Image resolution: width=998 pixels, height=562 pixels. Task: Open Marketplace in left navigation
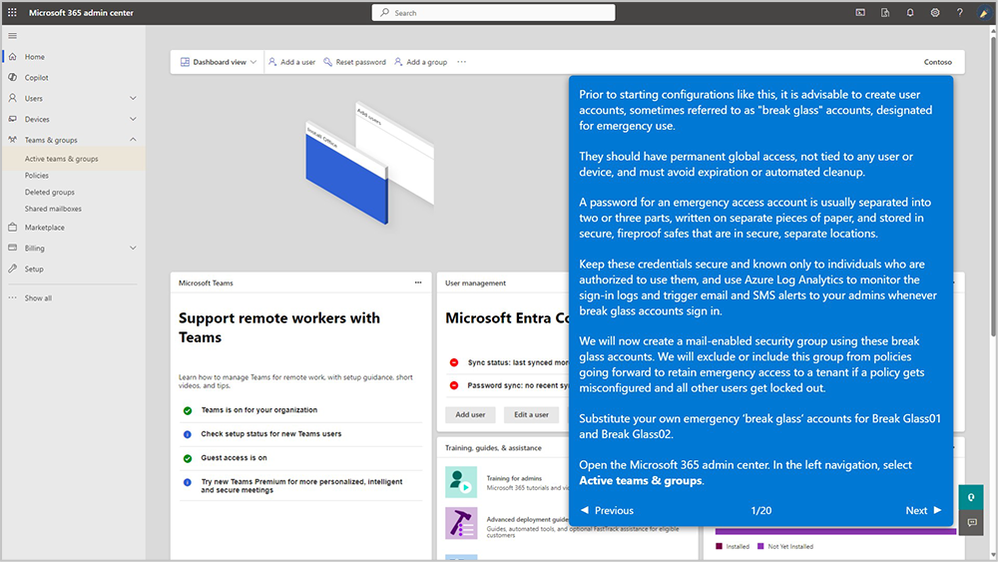click(45, 227)
